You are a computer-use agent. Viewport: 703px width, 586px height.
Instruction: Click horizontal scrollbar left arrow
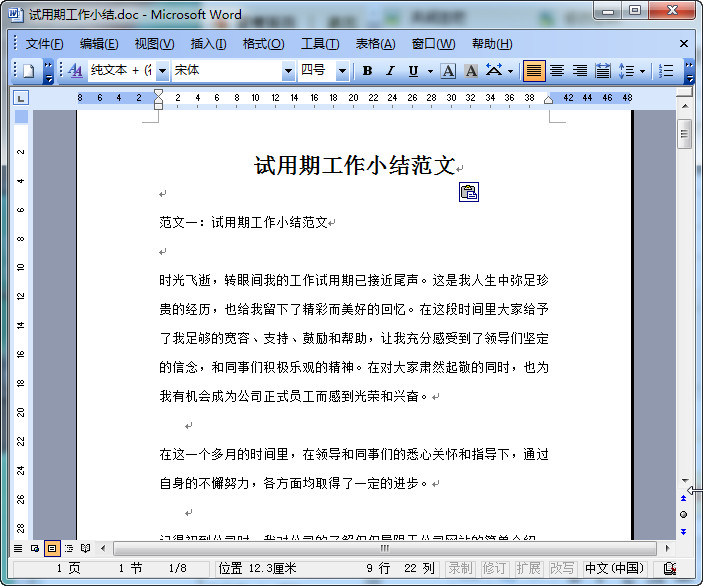pyautogui.click(x=103, y=548)
